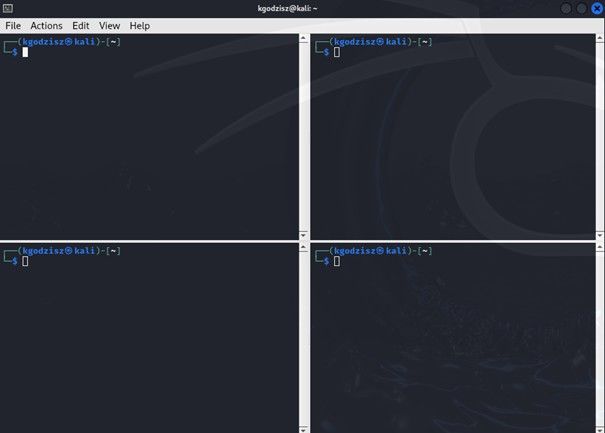Grab the horizontal splitter between the right panes
Image resolution: width=605 pixels, height=433 pixels.
click(x=455, y=240)
